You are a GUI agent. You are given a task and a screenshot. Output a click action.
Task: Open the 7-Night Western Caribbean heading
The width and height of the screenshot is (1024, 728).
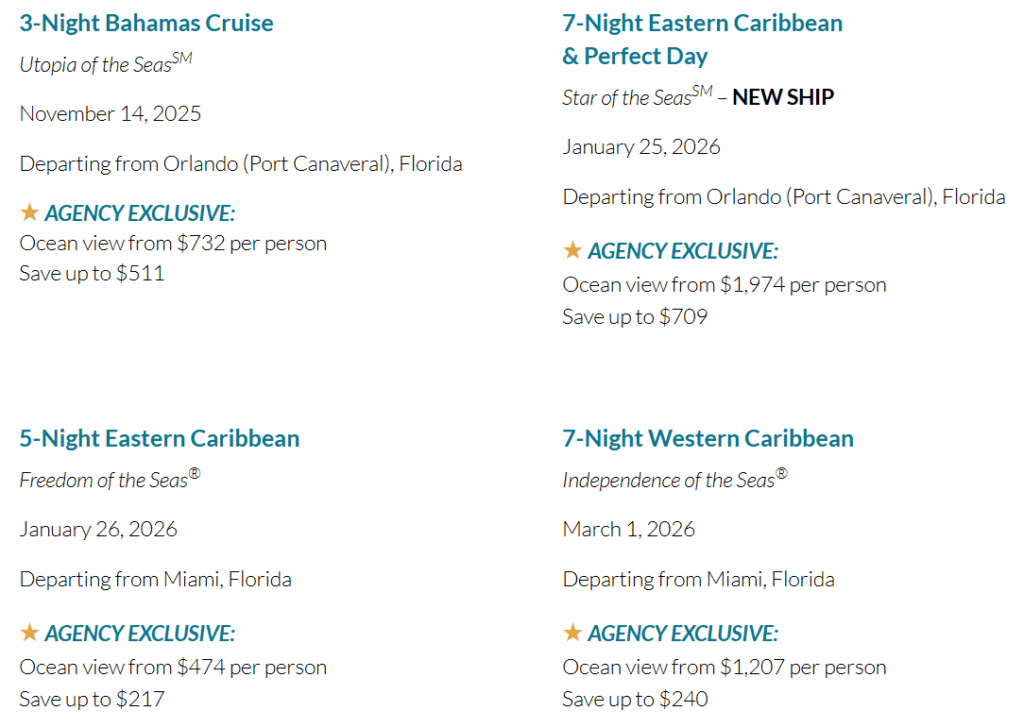[x=708, y=439]
